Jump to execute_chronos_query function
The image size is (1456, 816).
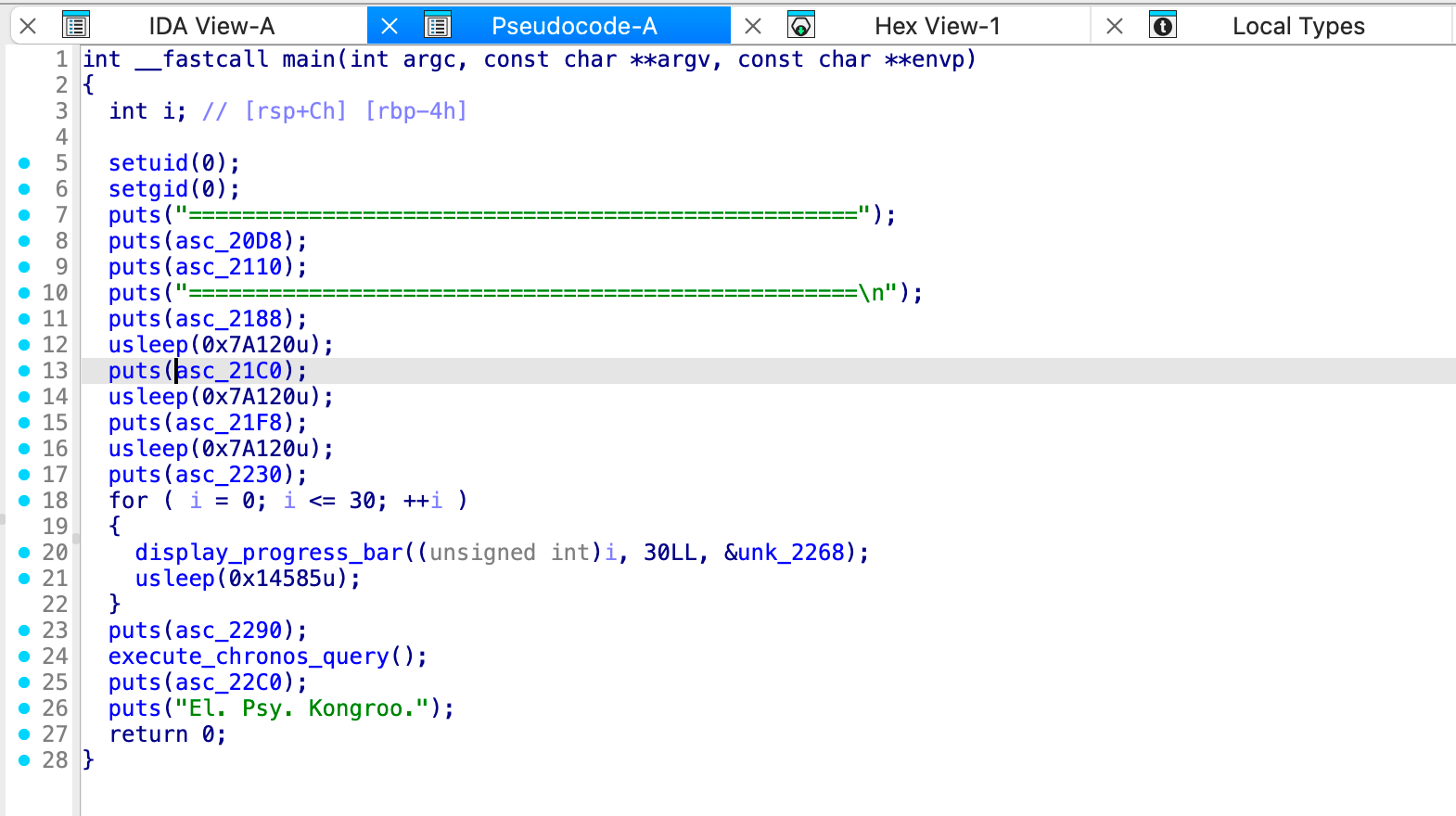coord(249,657)
